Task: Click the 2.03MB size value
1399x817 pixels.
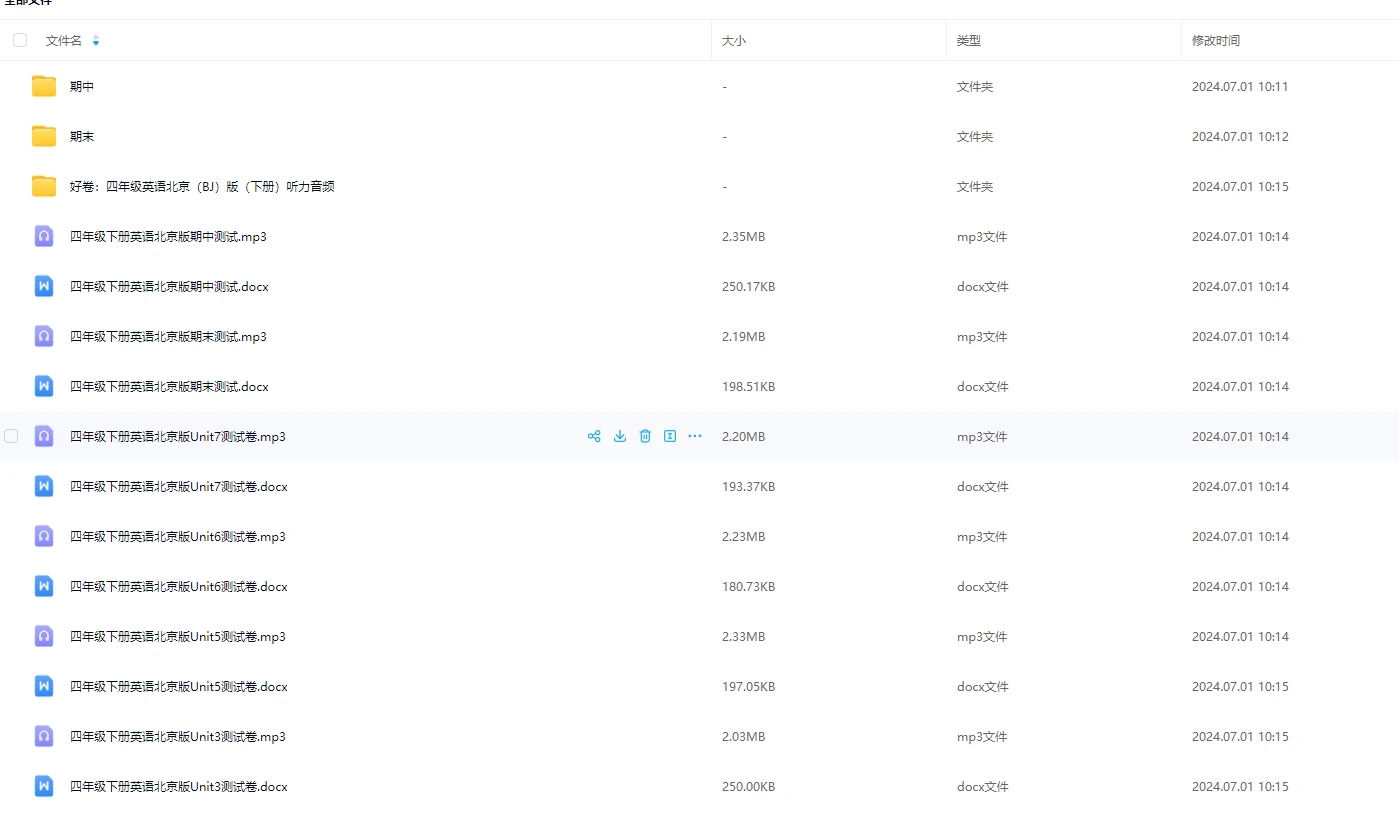Action: click(743, 737)
